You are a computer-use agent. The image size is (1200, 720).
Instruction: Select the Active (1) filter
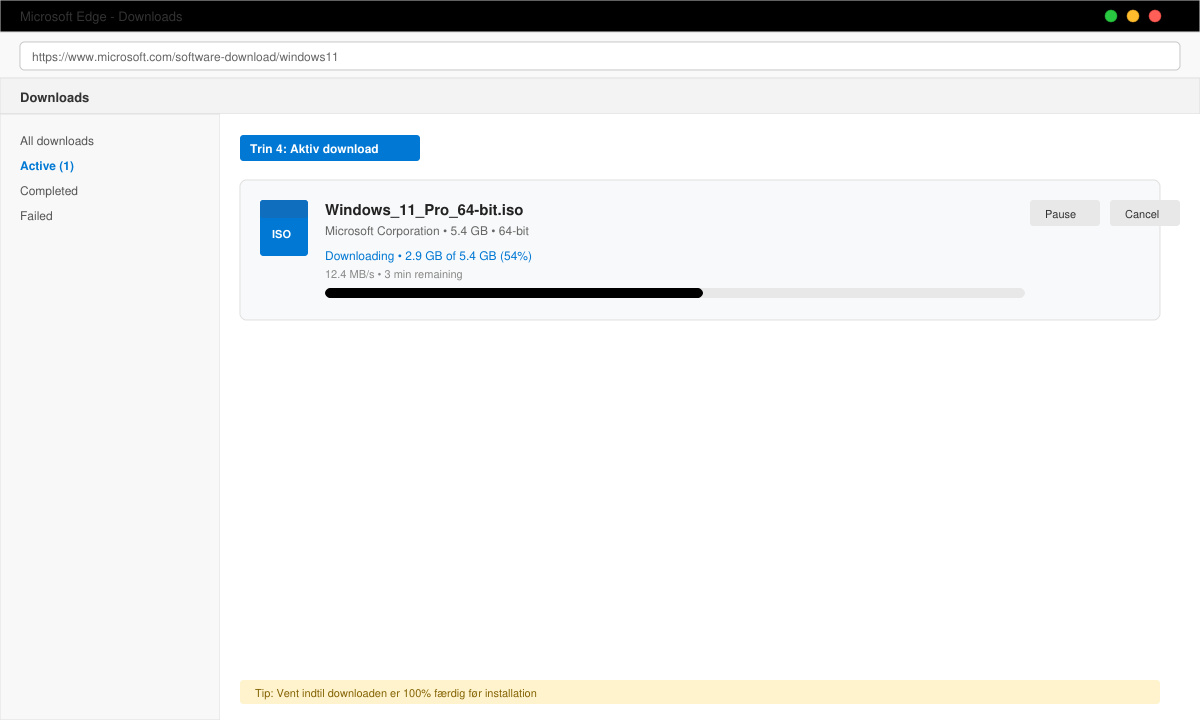click(x=47, y=166)
